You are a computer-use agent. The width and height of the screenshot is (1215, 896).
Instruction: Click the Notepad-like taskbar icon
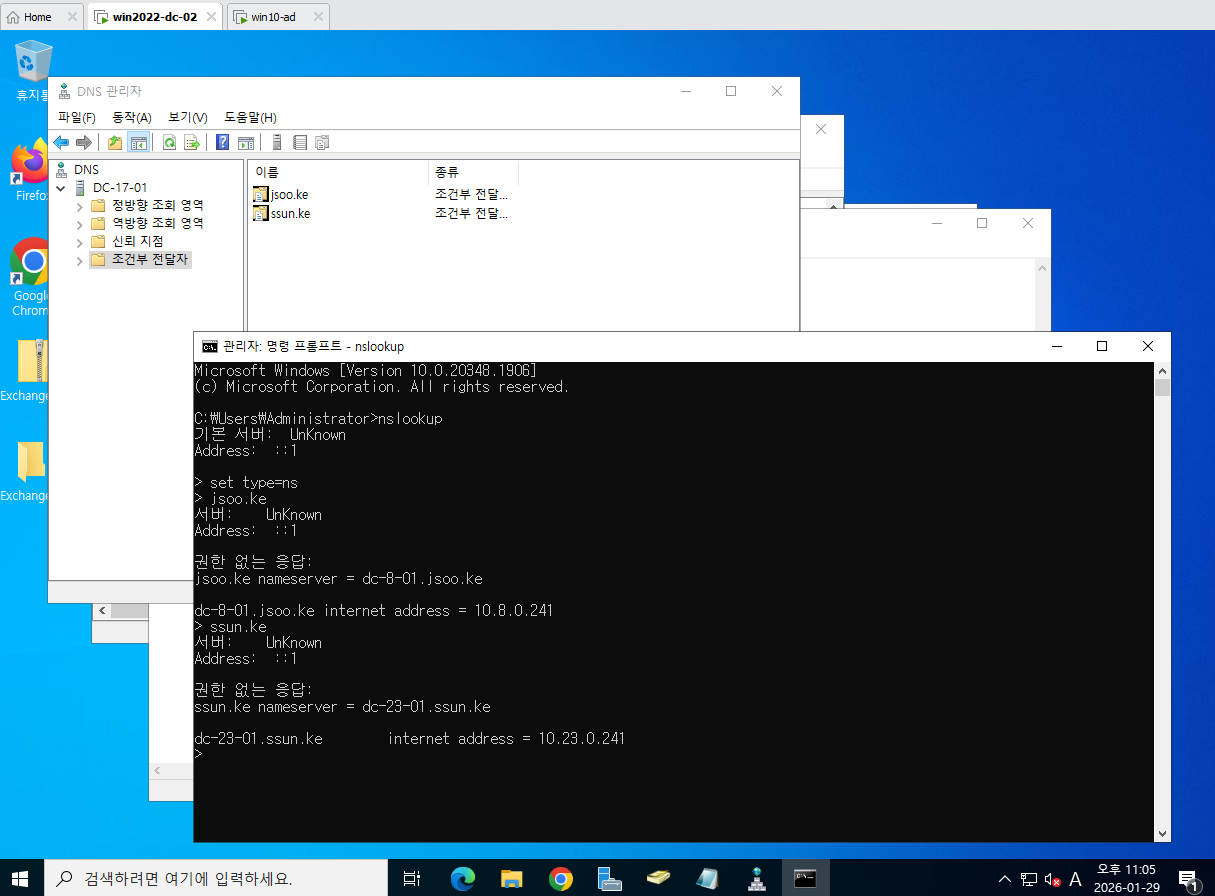(x=707, y=879)
